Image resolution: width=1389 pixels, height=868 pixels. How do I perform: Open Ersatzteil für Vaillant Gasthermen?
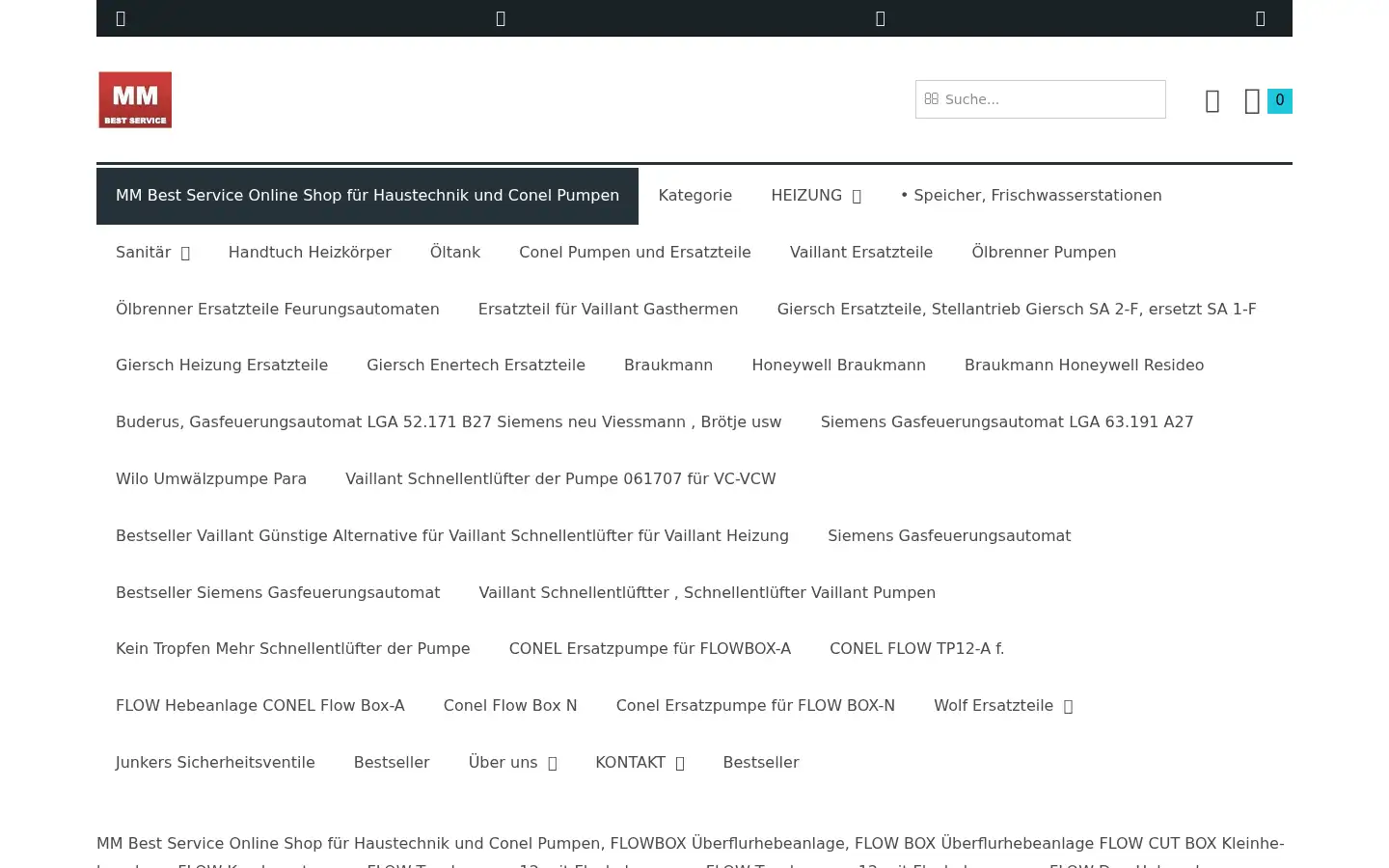[608, 310]
